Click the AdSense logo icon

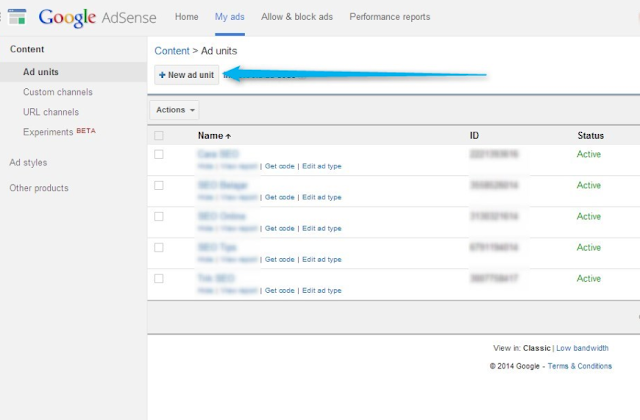pos(17,17)
